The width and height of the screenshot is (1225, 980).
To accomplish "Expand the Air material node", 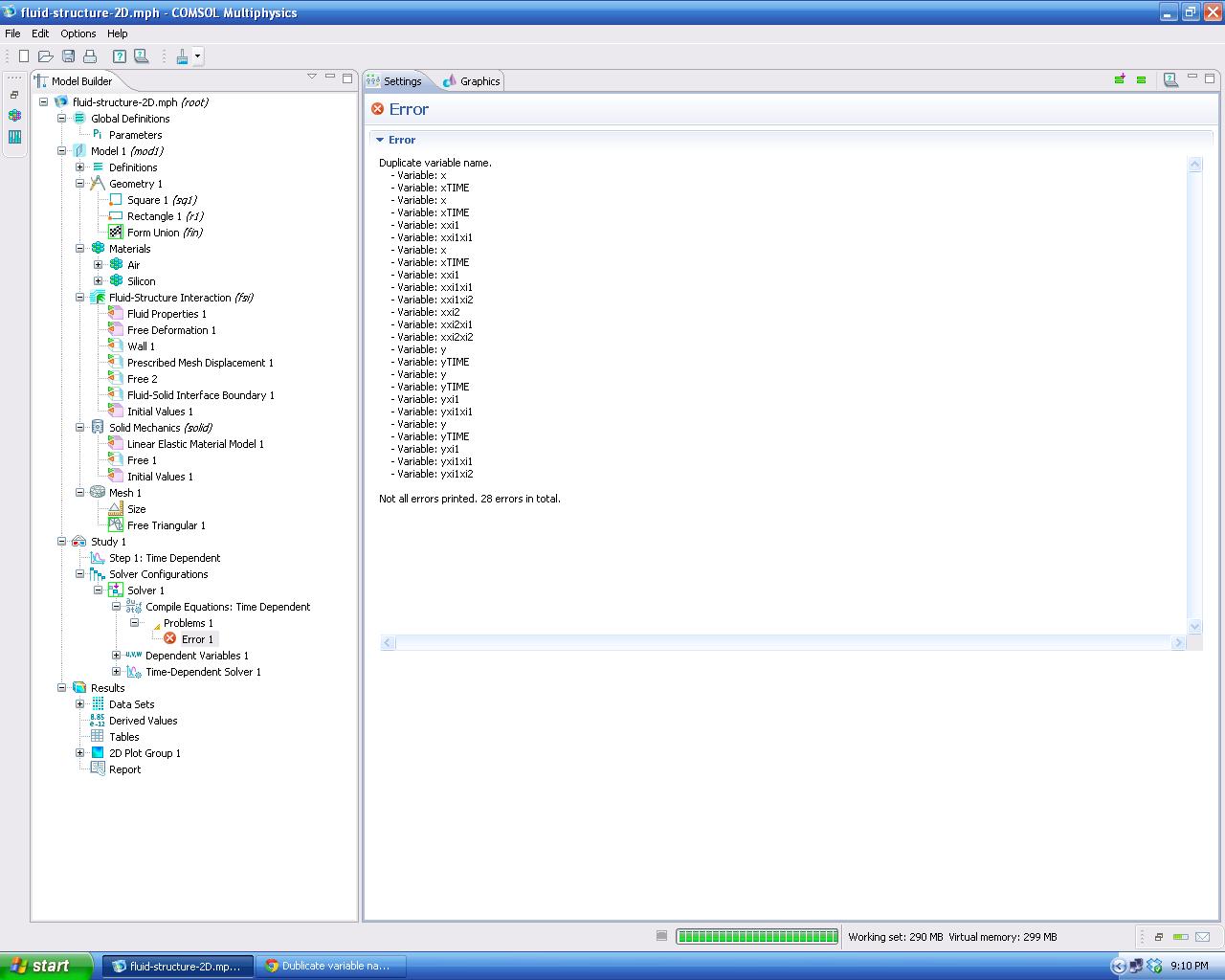I will 99,265.
